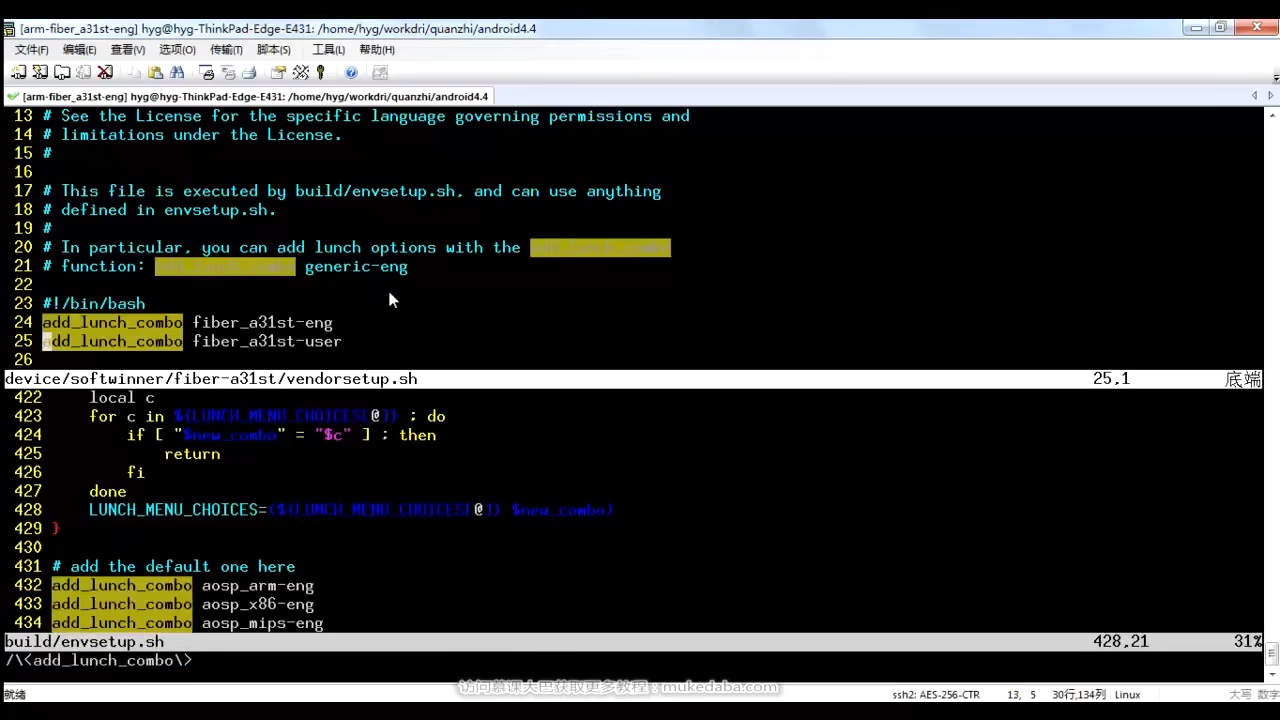Image resolution: width=1280 pixels, height=720 pixels.
Task: Click the 大写 caps lock indicator
Action: (1239, 694)
